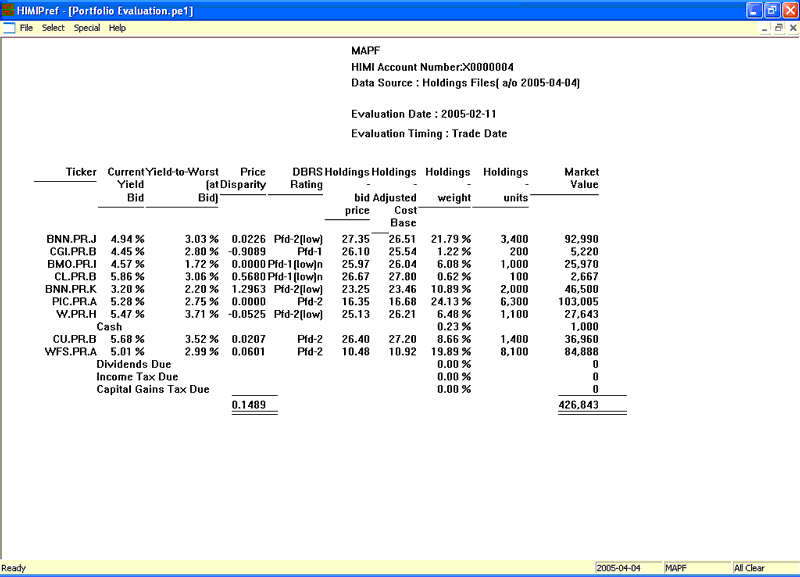The height and width of the screenshot is (577, 800).
Task: Click price disparity -0.9089 for CGI.PR.B
Action: (247, 252)
